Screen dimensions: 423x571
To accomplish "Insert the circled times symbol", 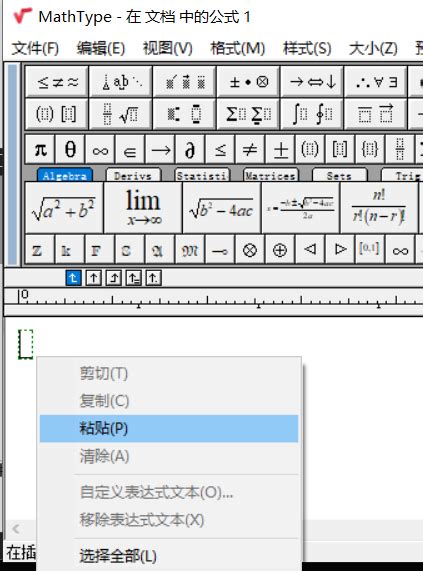I will [x=250, y=250].
